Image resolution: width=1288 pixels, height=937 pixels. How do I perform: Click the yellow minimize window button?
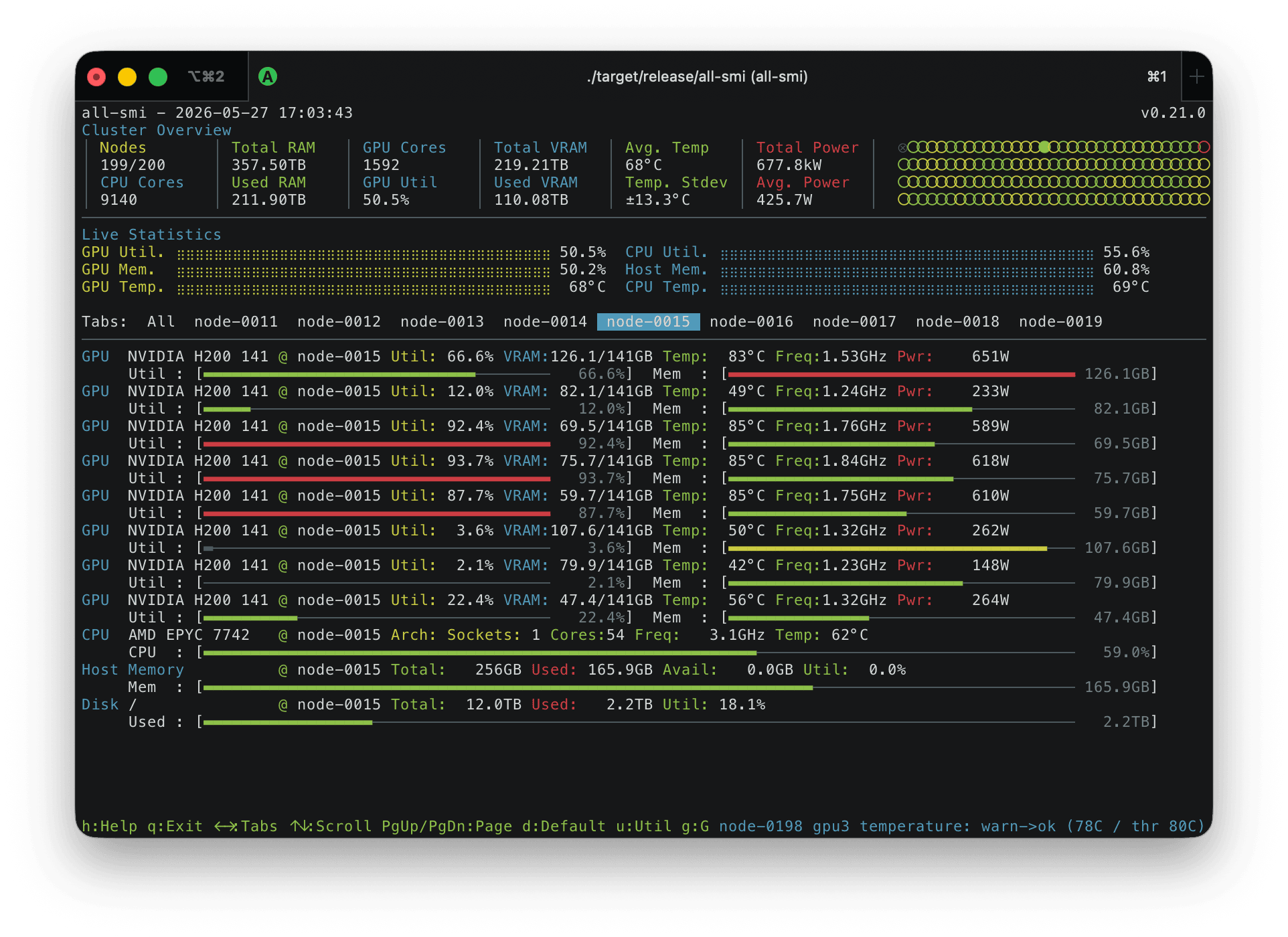(x=127, y=77)
